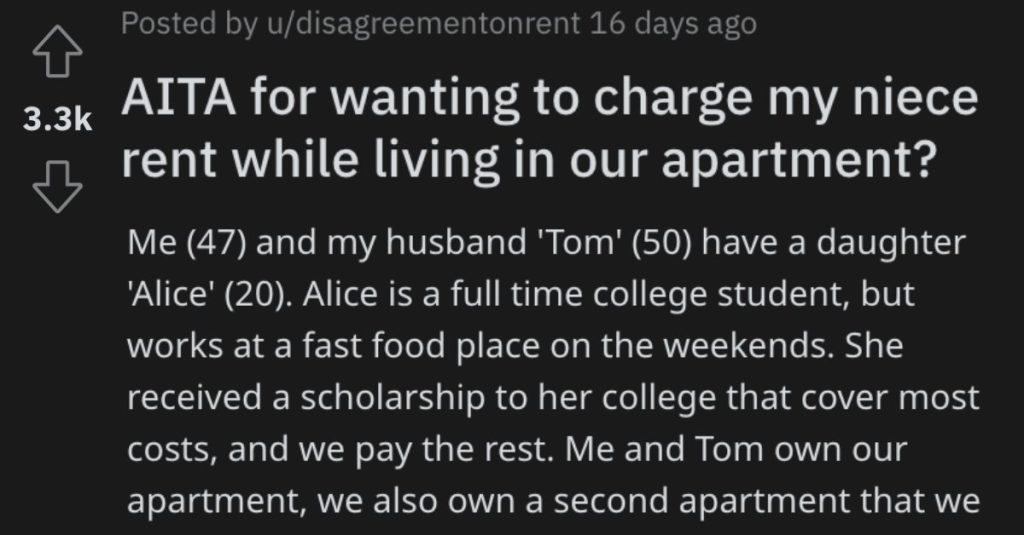Click "apartment?" at the title's end
This screenshot has width=1024, height=535.
[x=799, y=161]
